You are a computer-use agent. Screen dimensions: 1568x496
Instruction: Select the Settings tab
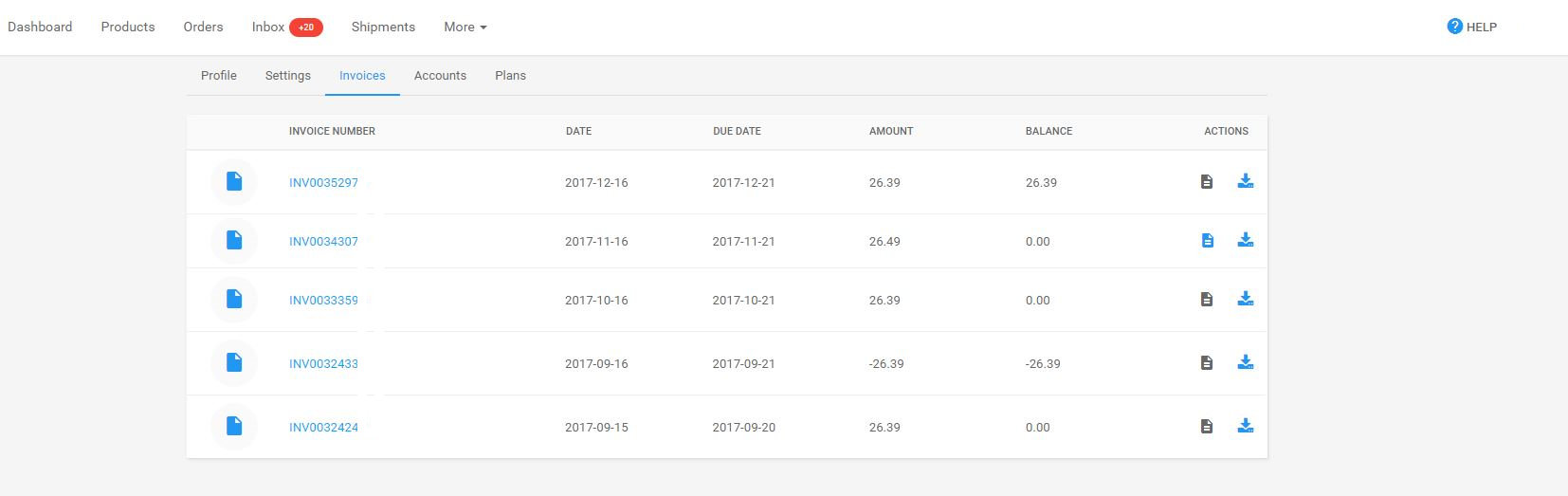point(287,76)
